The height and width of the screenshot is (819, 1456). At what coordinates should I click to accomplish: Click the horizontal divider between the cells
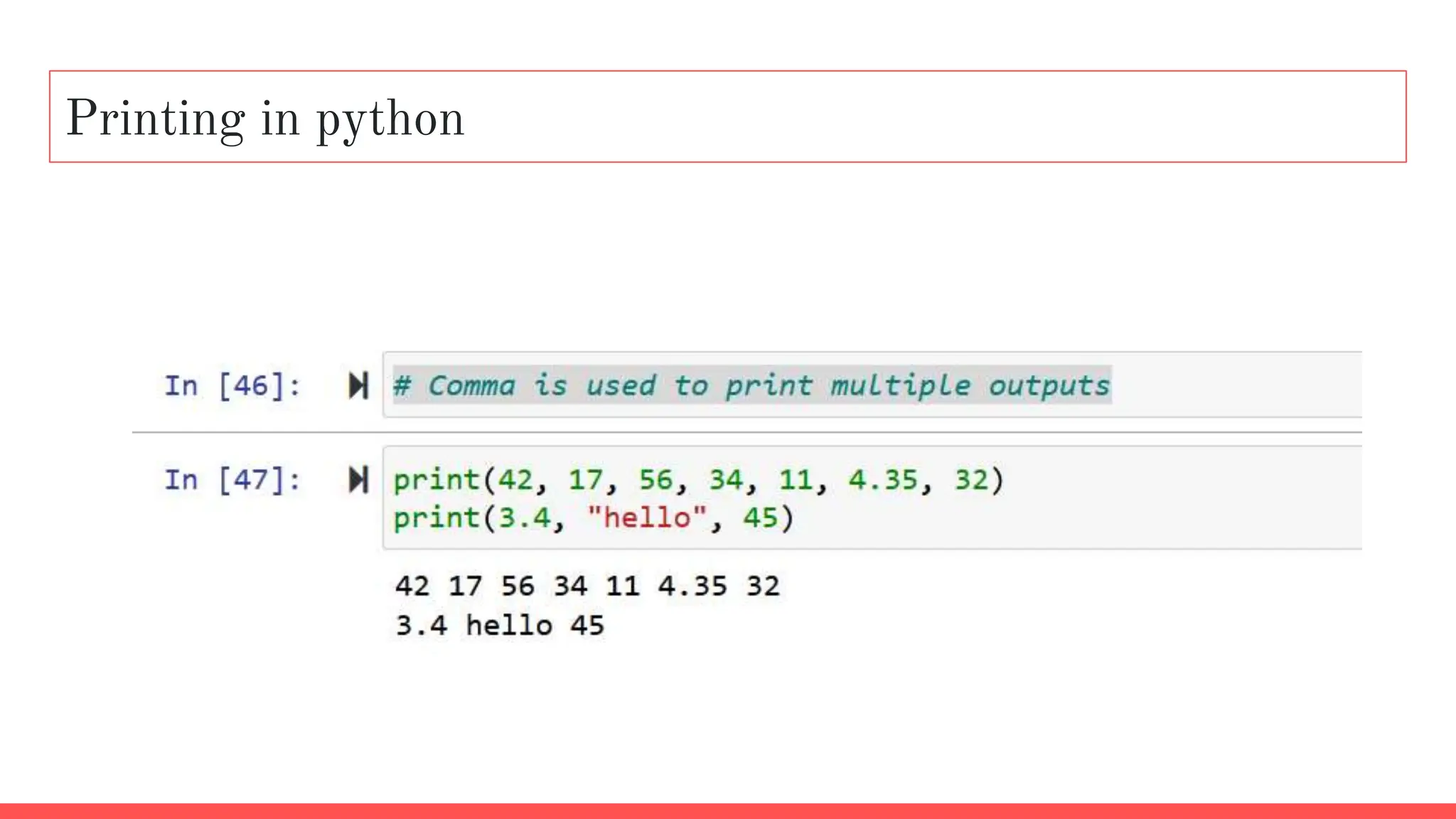coord(746,432)
